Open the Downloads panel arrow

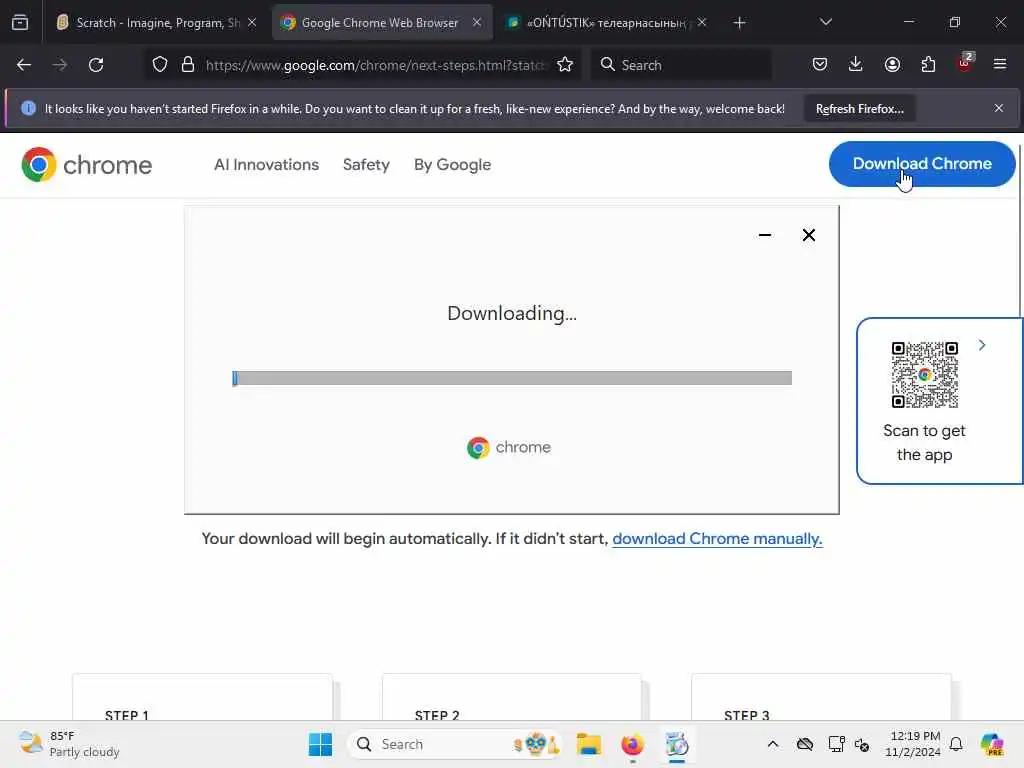click(856, 65)
